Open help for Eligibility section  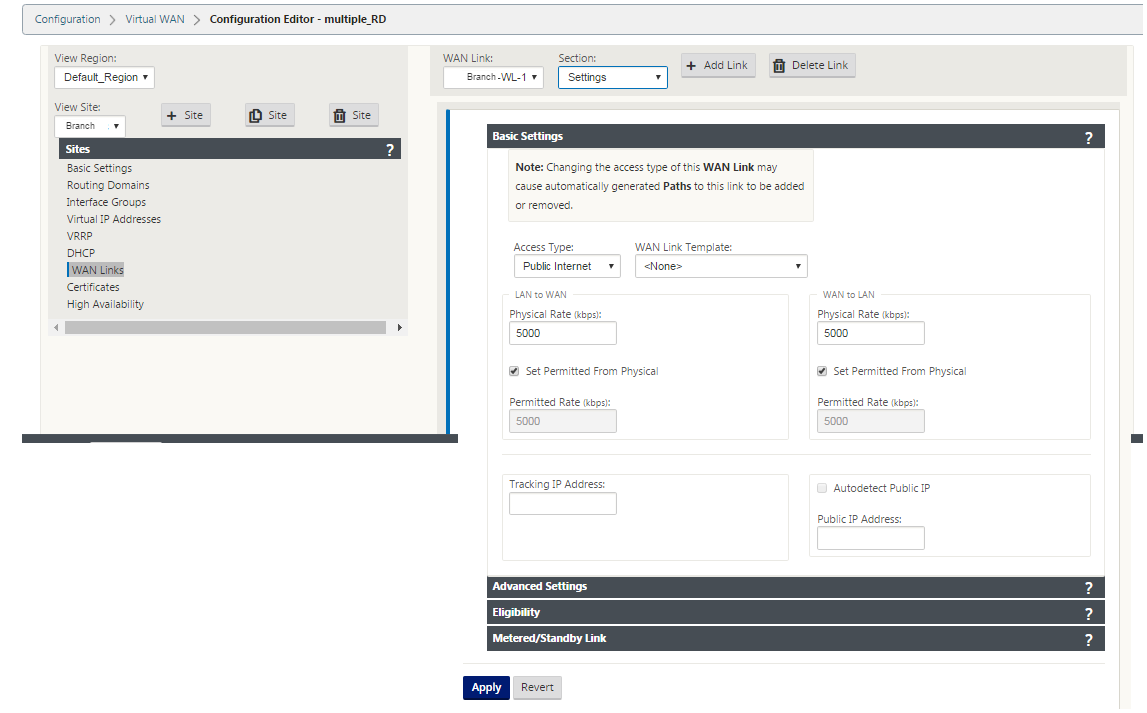(1088, 614)
